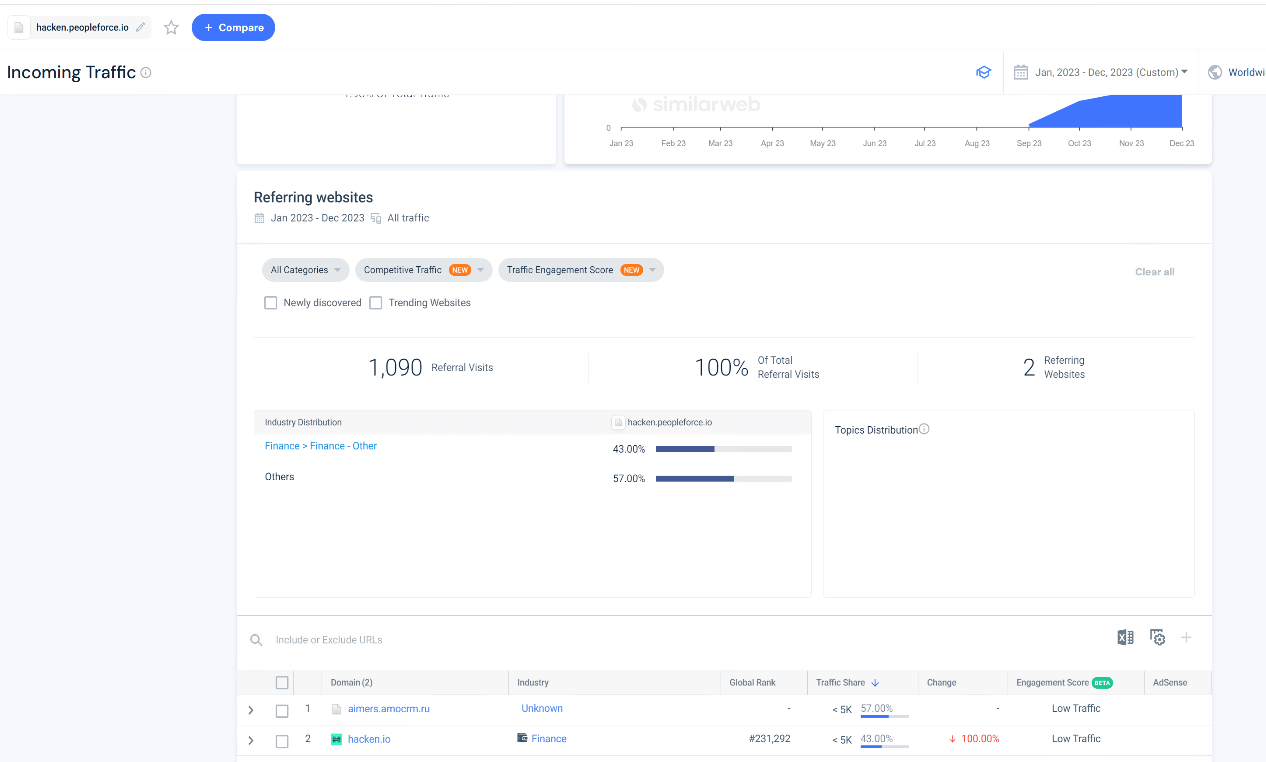Open the graduation cap learning icon
The width and height of the screenshot is (1266, 762).
point(983,72)
